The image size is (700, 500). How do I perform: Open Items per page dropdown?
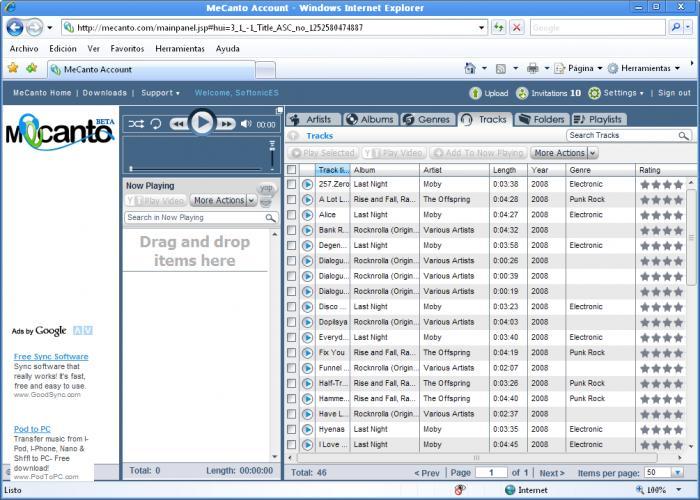coord(678,472)
